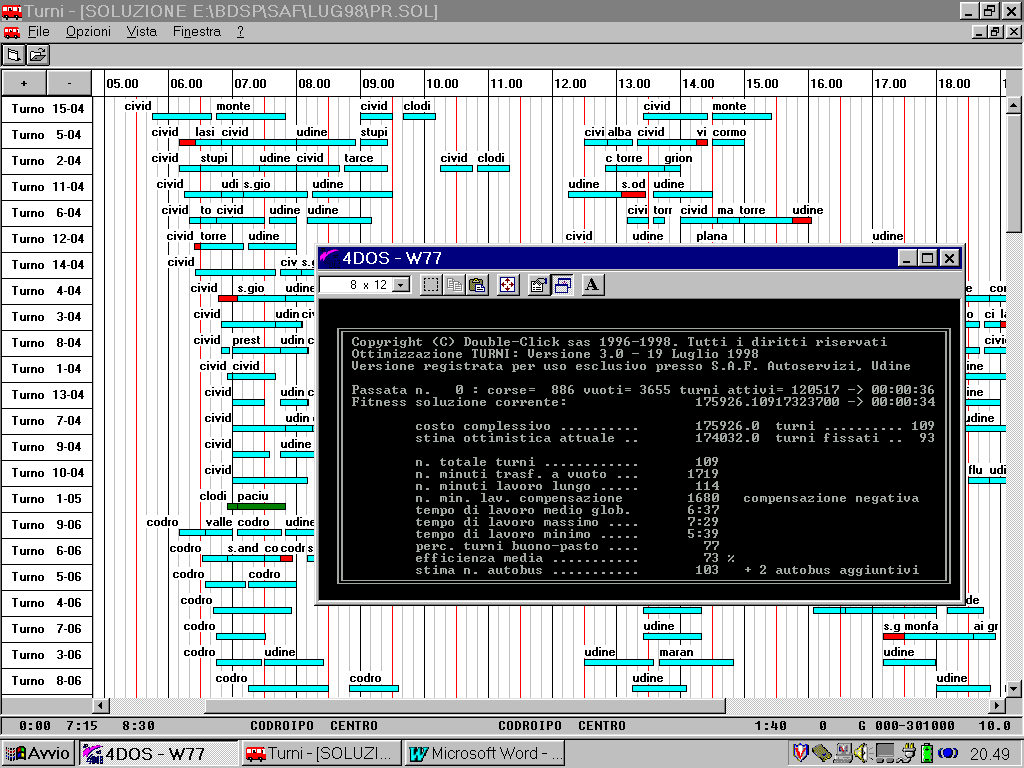The height and width of the screenshot is (768, 1024).
Task: Open the 8 x 12 font size dropdown in 4DOS
Action: [x=402, y=285]
